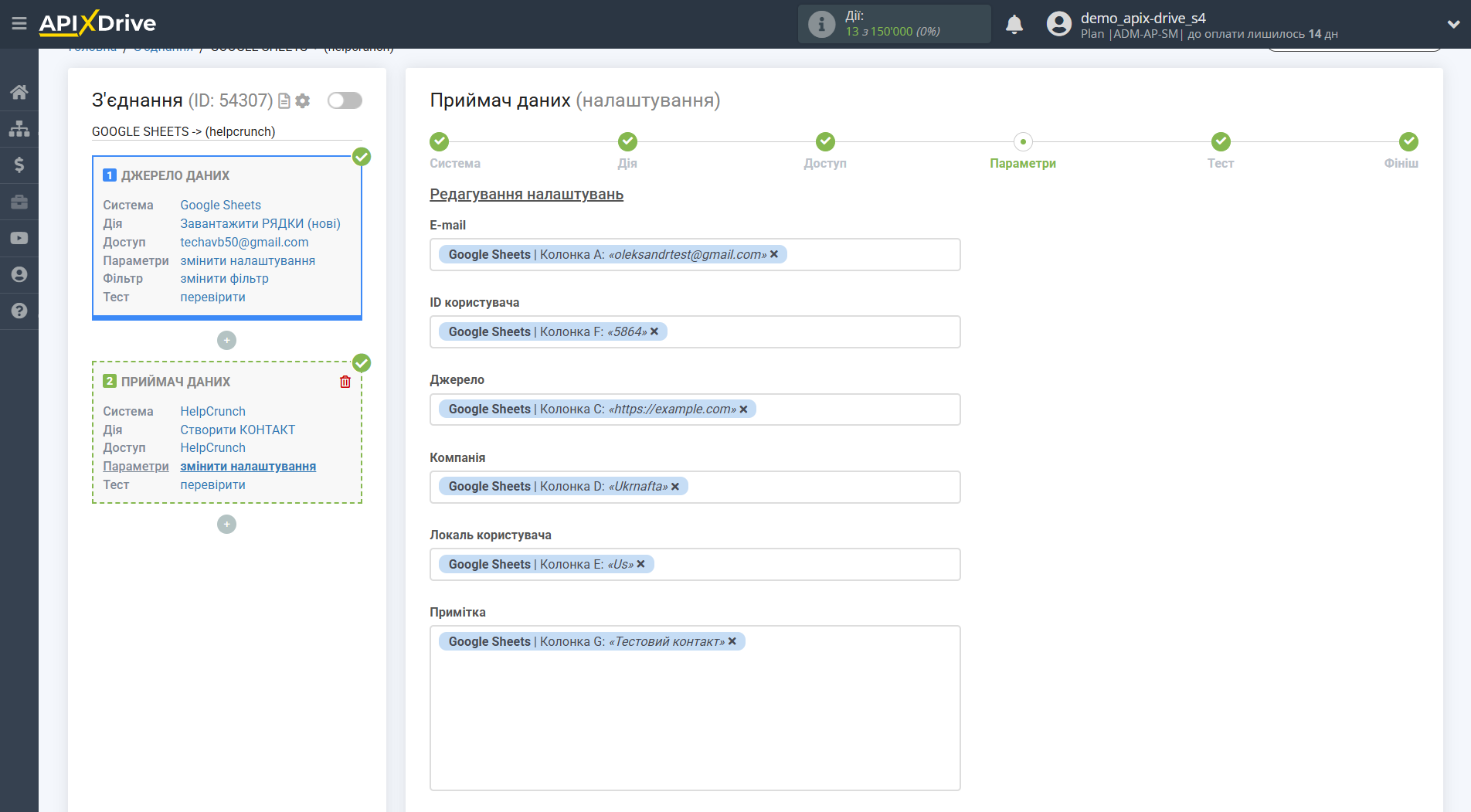The width and height of the screenshot is (1471, 812).
Task: Open the briefcase sidebar icon
Action: (x=19, y=202)
